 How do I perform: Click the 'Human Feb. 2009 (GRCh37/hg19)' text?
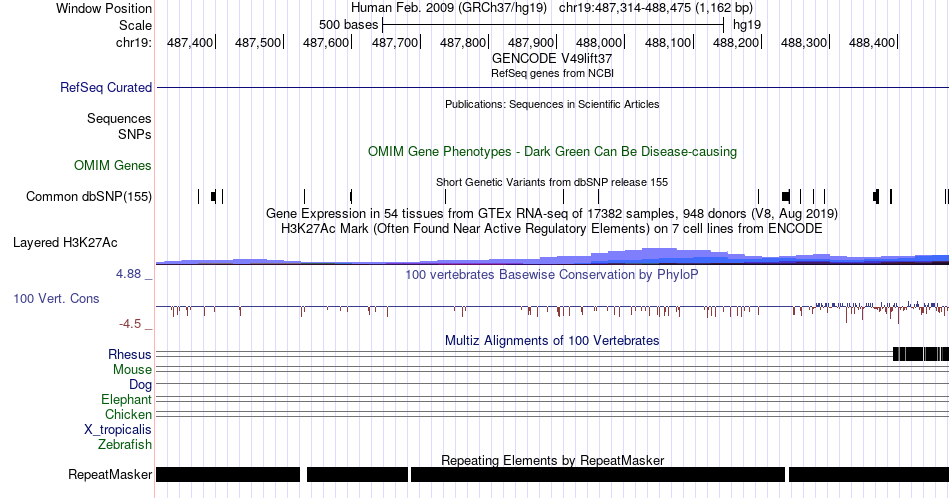point(448,8)
